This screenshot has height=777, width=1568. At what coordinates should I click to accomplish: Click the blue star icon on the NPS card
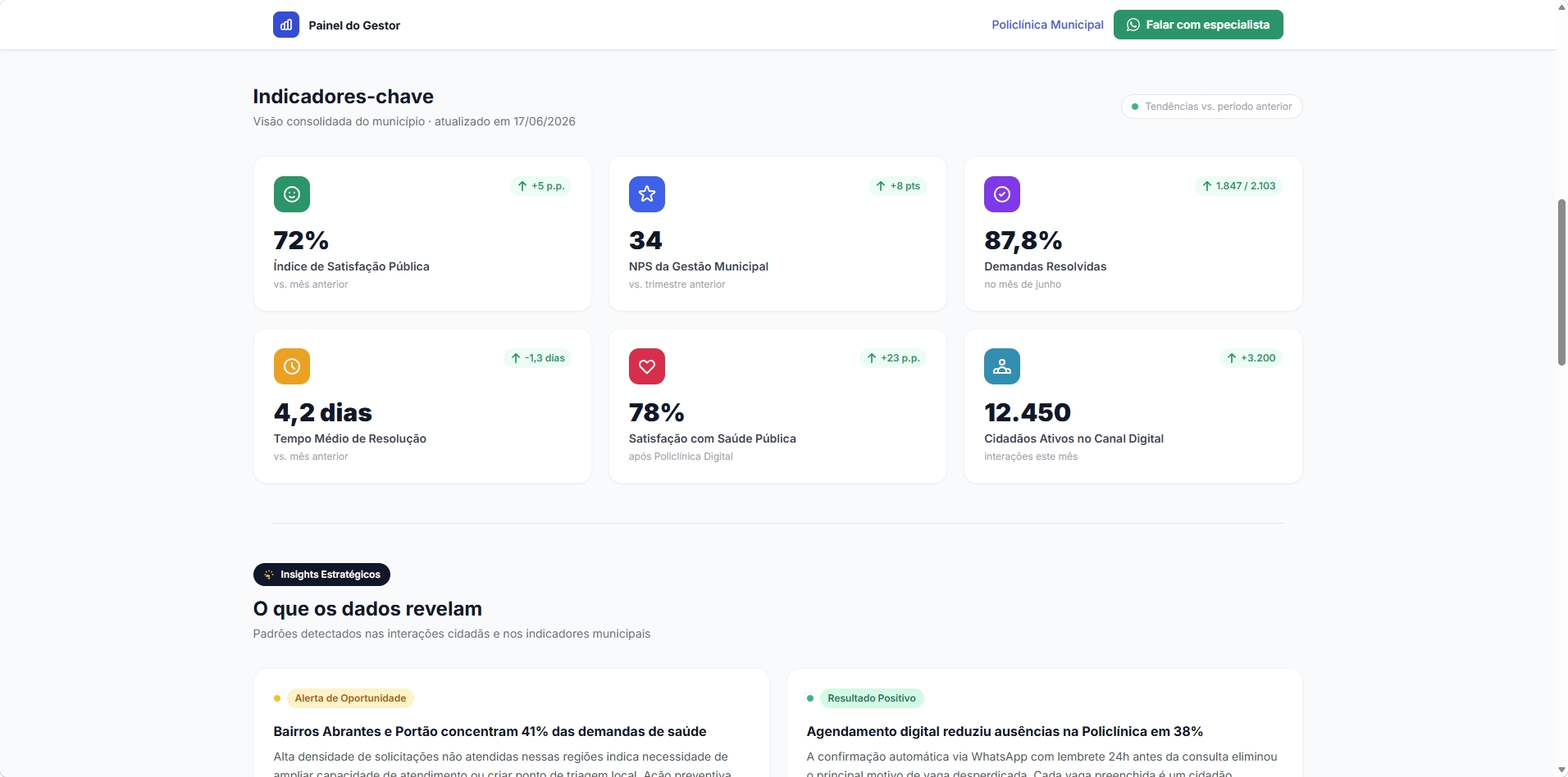point(647,194)
